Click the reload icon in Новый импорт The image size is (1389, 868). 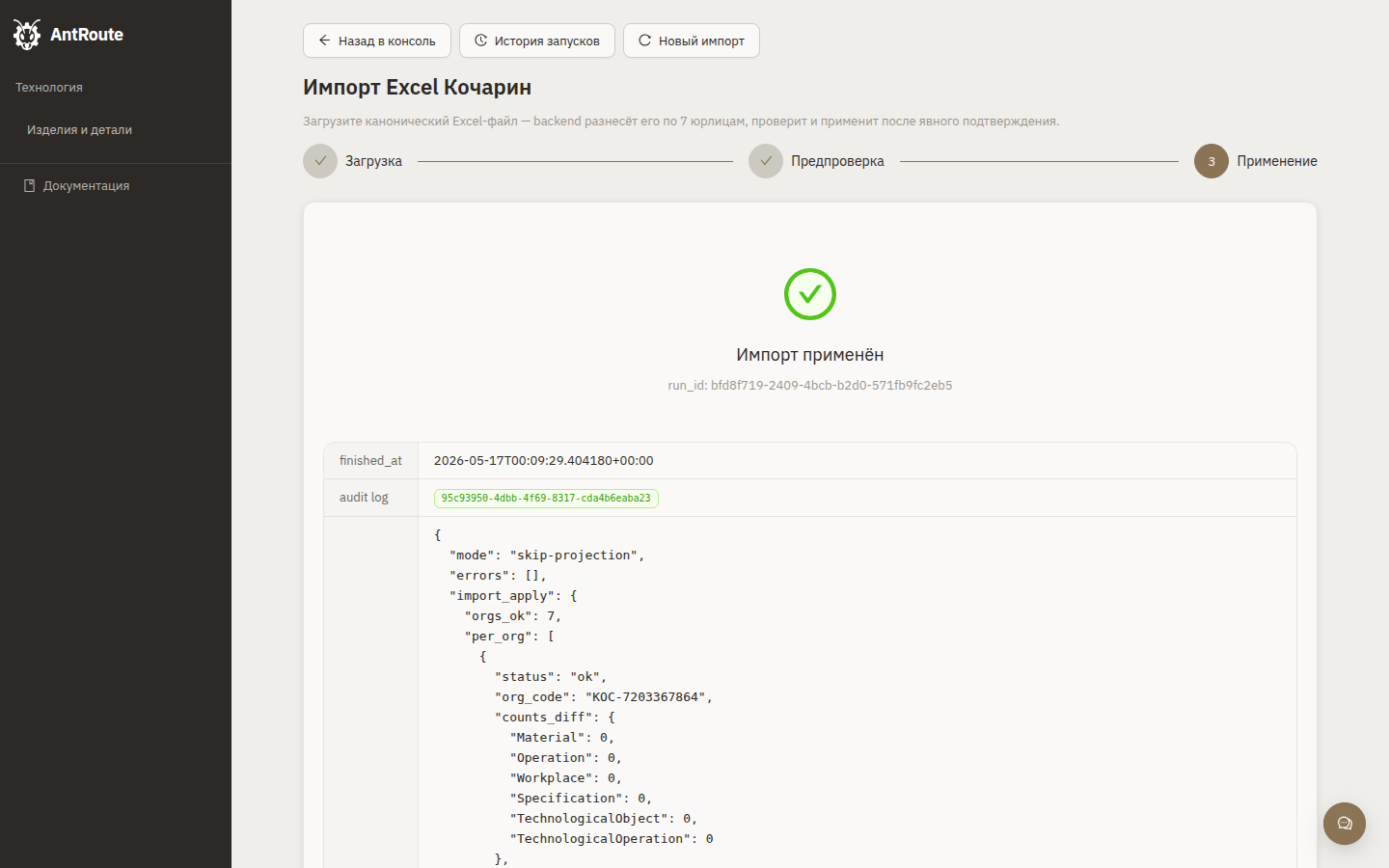644,41
